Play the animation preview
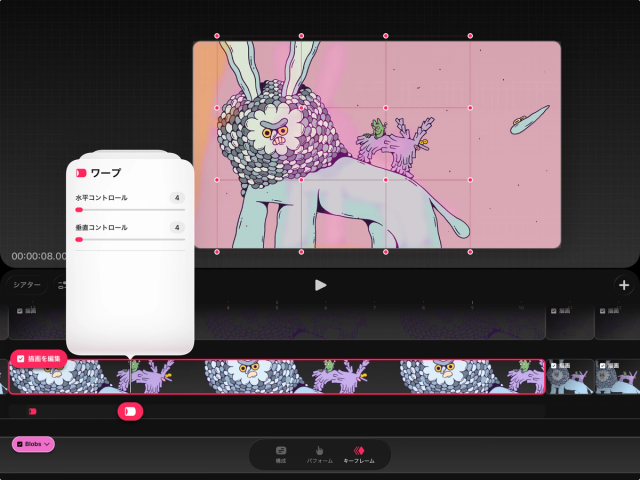640x480 pixels. [320, 285]
